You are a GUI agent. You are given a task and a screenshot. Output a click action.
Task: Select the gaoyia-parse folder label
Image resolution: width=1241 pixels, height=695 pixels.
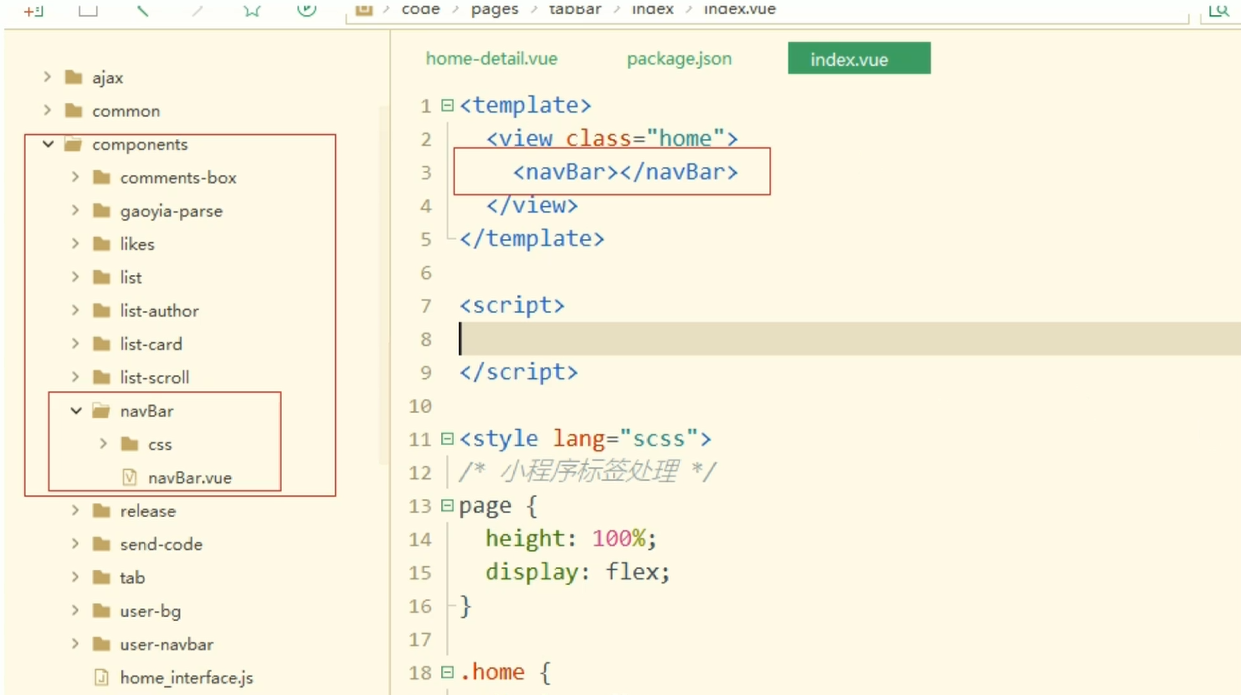[171, 211]
